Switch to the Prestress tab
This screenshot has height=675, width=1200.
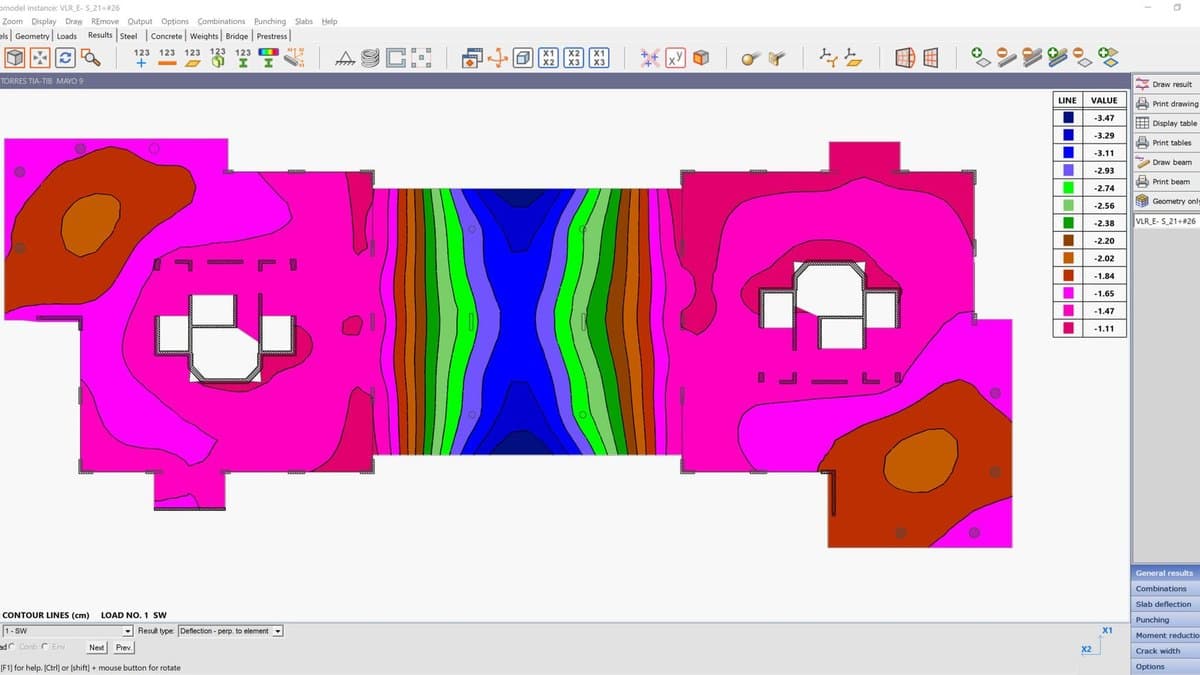tap(272, 36)
